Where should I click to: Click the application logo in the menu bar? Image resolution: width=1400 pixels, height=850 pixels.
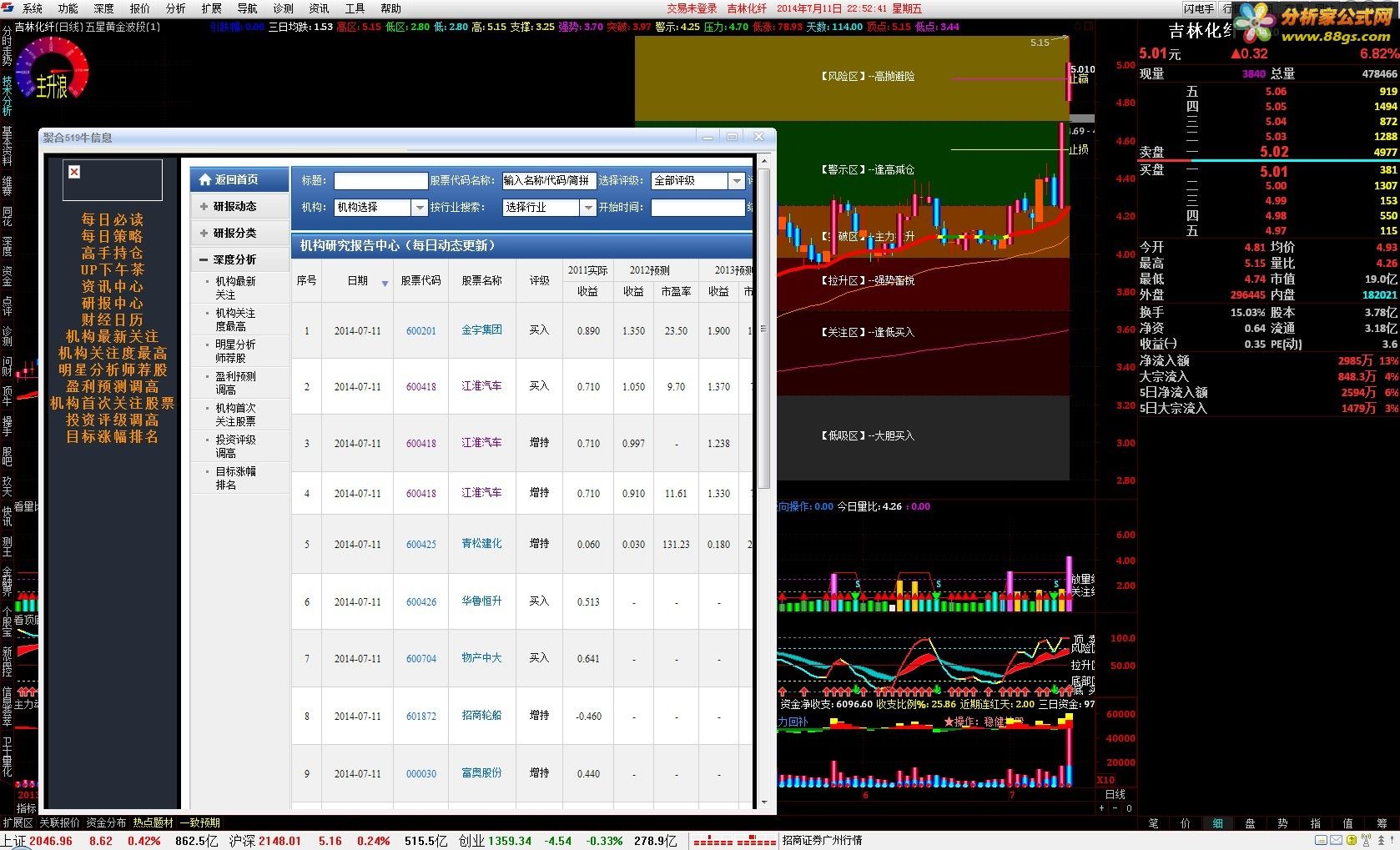coord(8,8)
